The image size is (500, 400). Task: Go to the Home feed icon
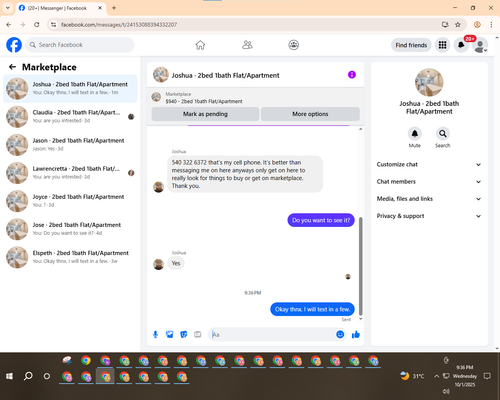[x=200, y=45]
